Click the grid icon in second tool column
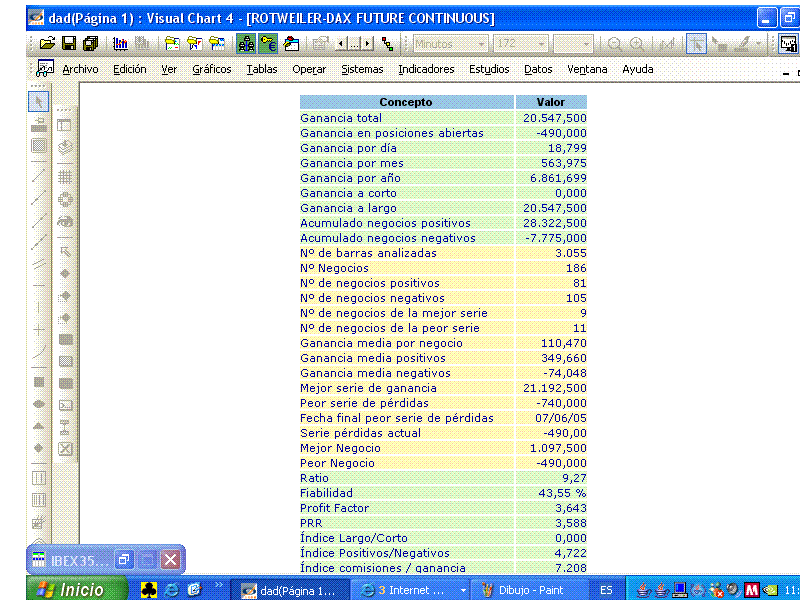Screen dimensions: 800x600 click(65, 177)
